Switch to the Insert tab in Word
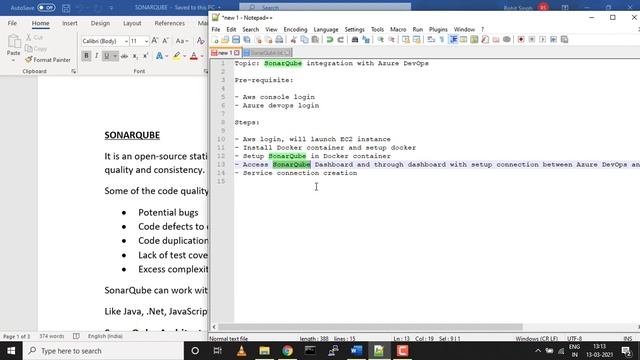The image size is (640, 360). pyautogui.click(x=70, y=23)
